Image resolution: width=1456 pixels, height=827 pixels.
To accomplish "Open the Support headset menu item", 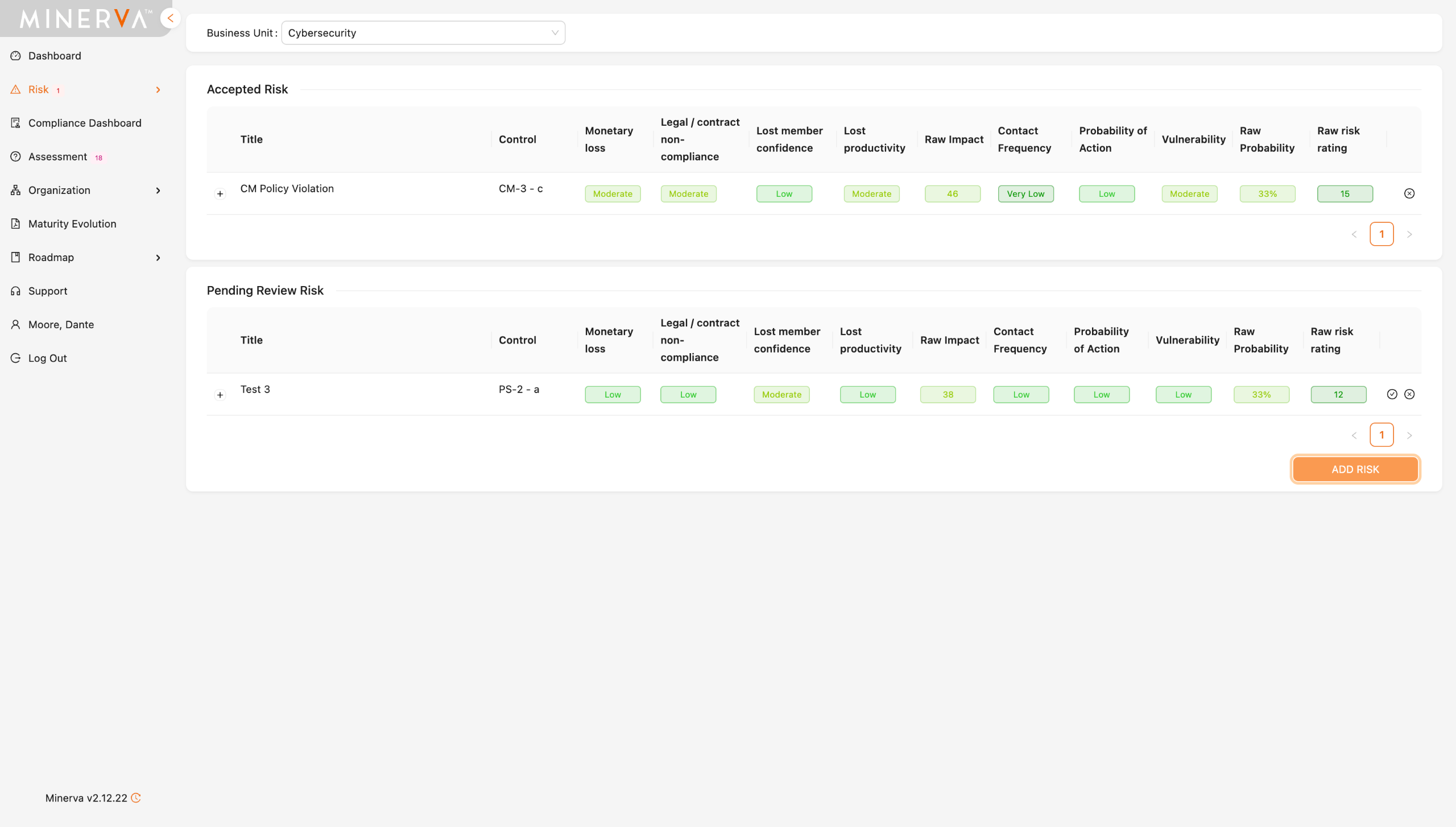I will [x=16, y=291].
